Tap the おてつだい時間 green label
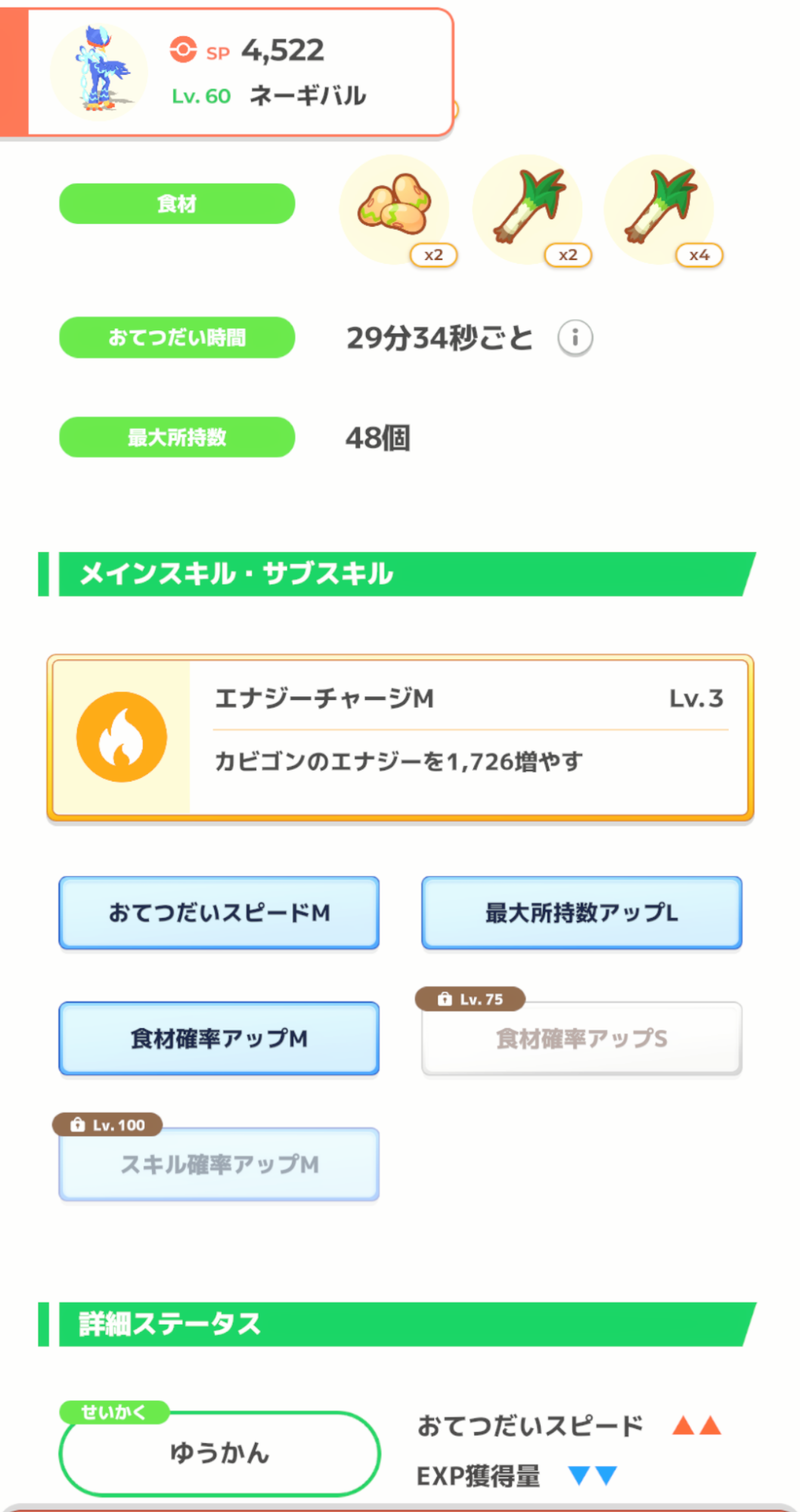The height and width of the screenshot is (1512, 800). 177,337
